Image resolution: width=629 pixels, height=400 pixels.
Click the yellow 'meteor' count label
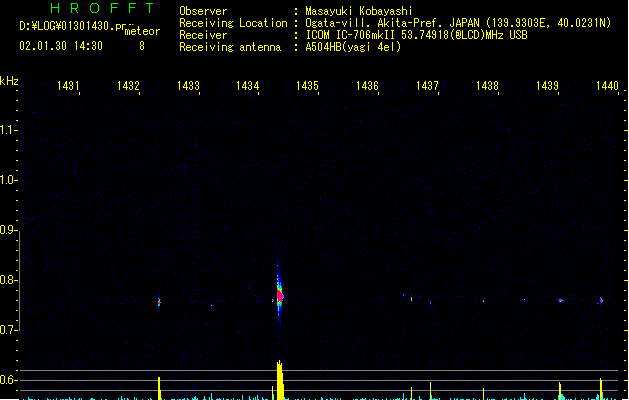pos(142,31)
